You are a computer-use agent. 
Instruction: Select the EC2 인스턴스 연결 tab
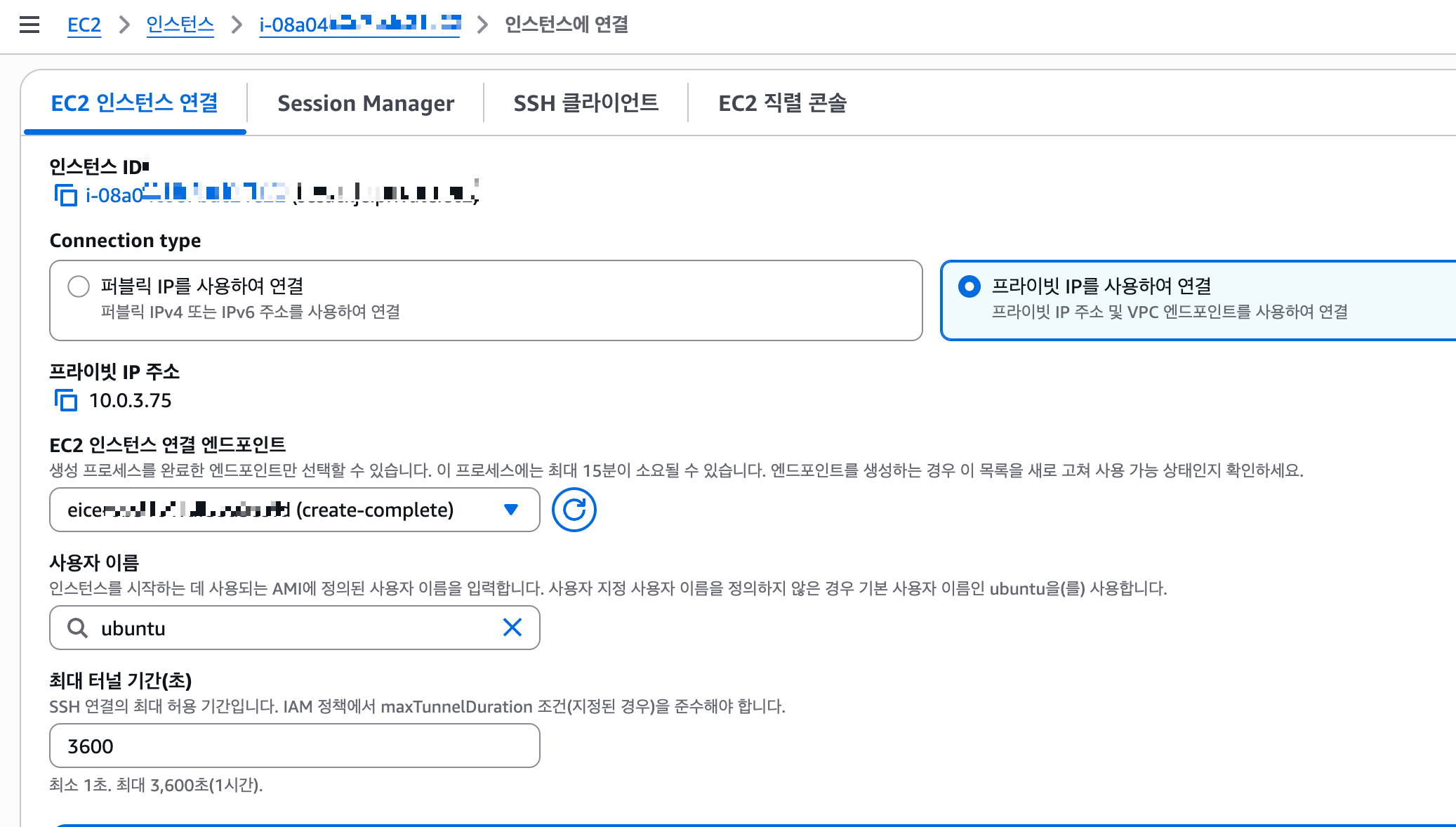tap(134, 103)
